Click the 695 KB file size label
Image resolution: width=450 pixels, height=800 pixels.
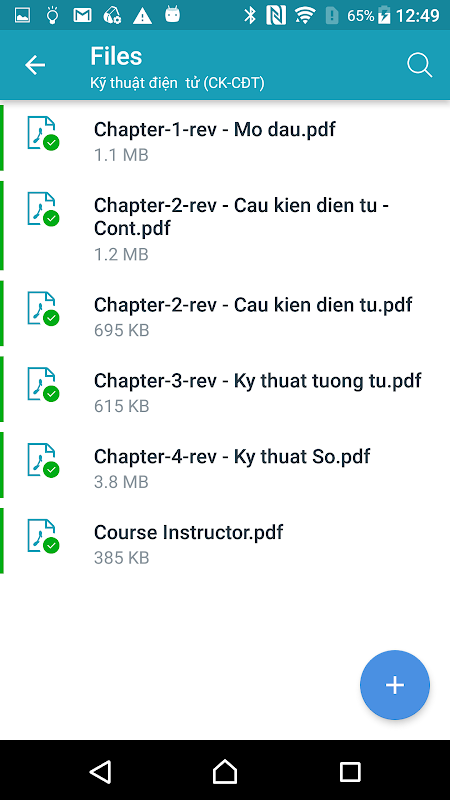121,330
